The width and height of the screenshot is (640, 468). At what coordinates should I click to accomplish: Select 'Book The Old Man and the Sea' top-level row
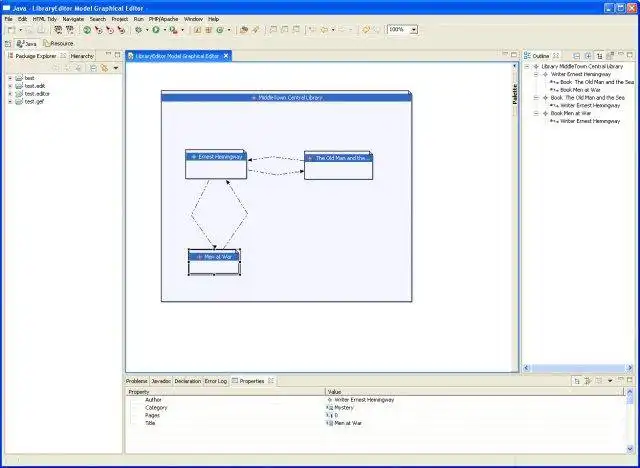click(587, 98)
